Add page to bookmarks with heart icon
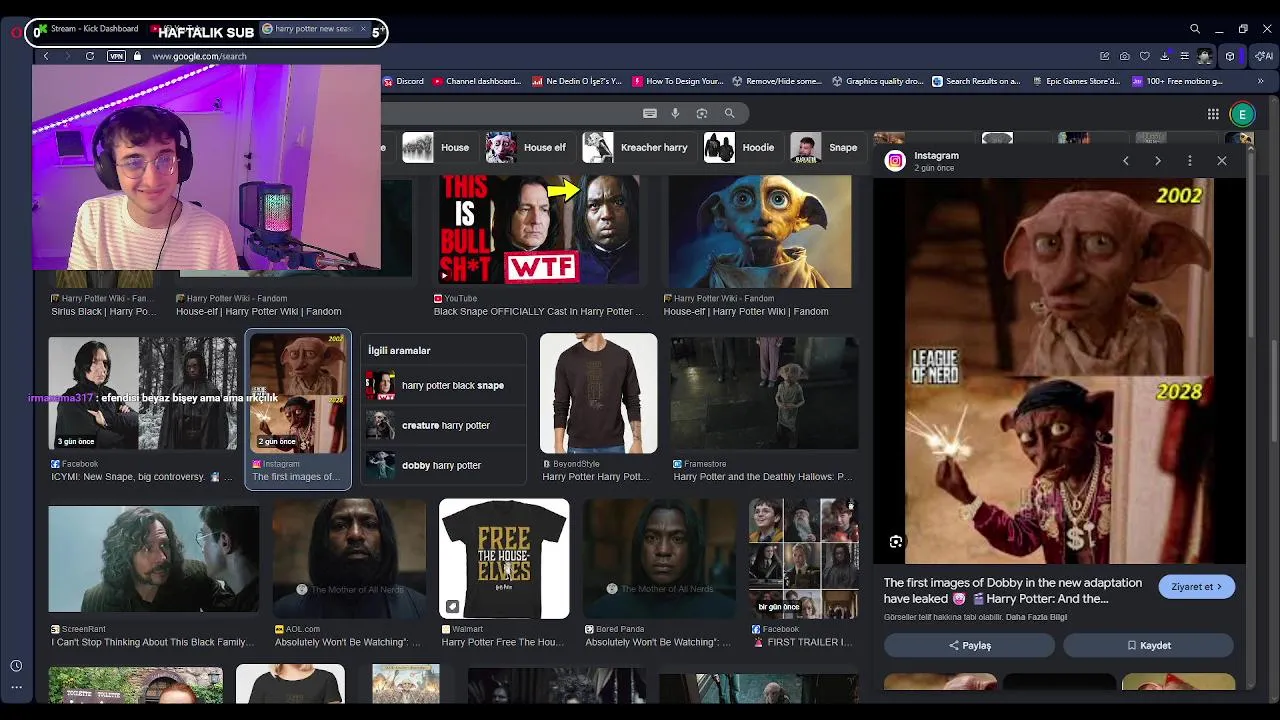The width and height of the screenshot is (1280, 720). coord(1145,56)
